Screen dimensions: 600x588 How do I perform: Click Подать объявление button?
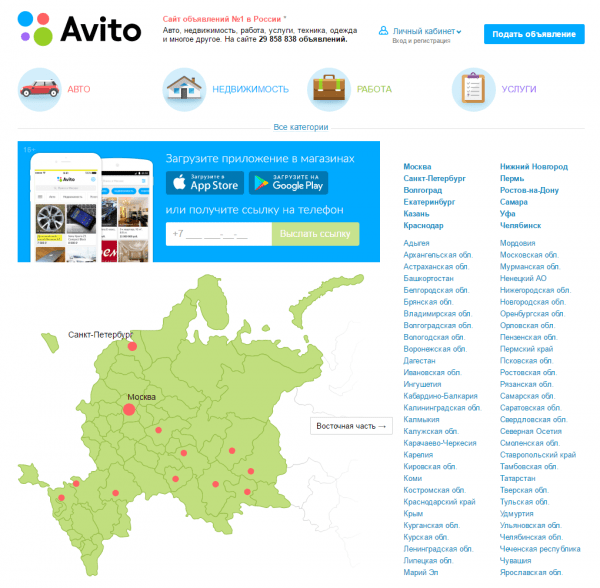pos(534,34)
